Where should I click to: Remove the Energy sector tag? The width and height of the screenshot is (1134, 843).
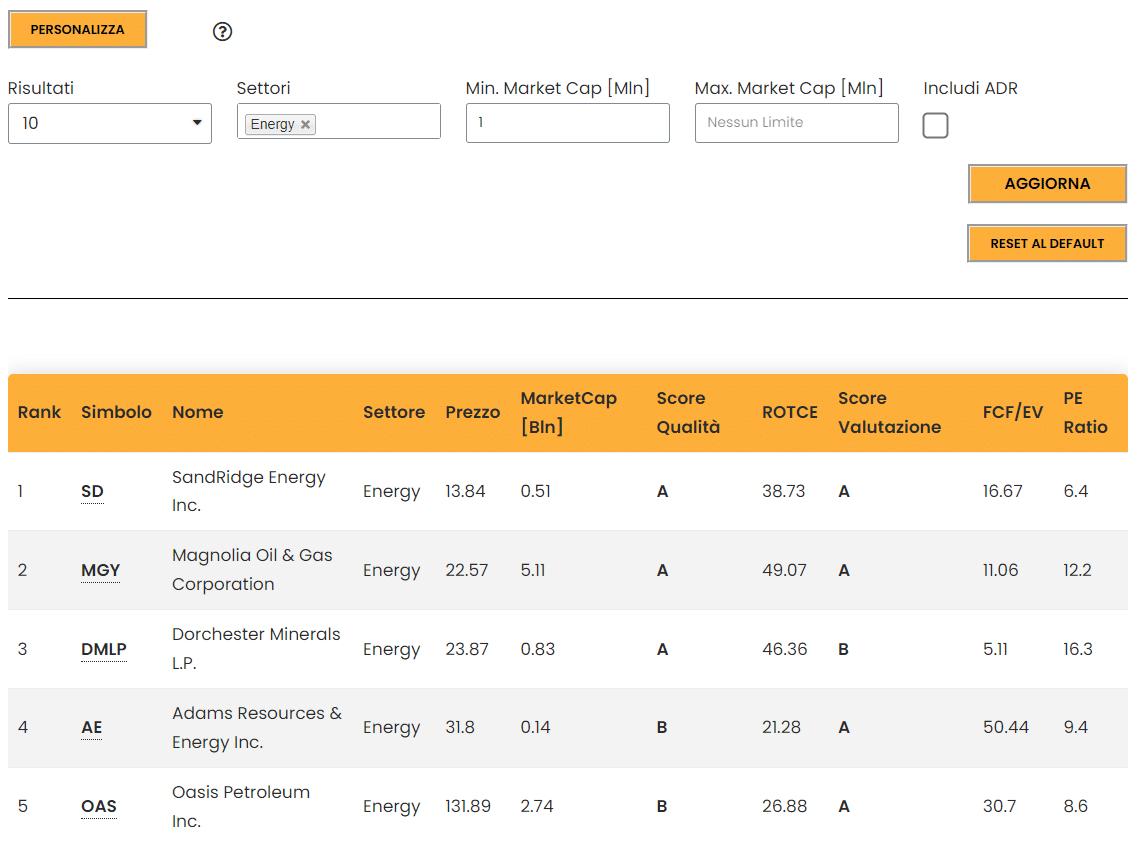[305, 124]
